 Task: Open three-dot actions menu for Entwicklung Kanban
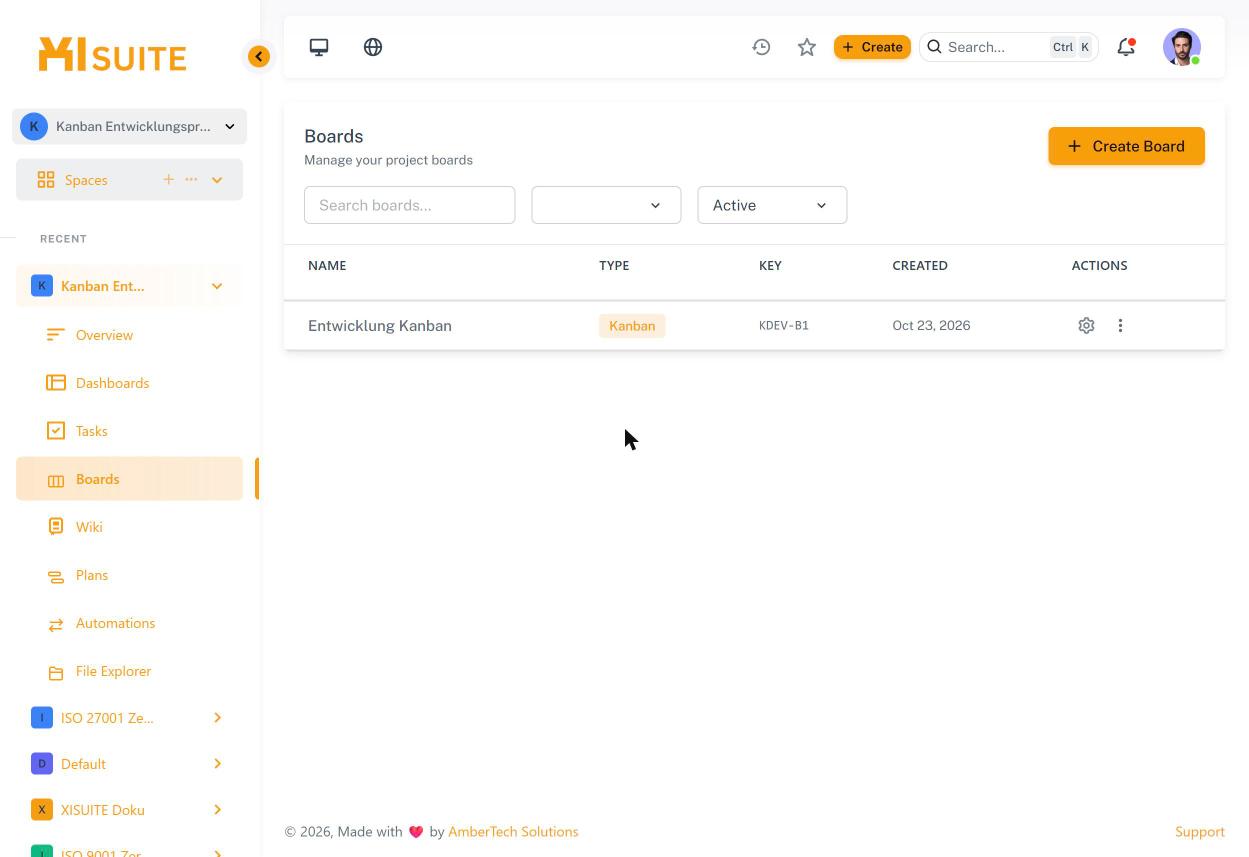click(1120, 325)
